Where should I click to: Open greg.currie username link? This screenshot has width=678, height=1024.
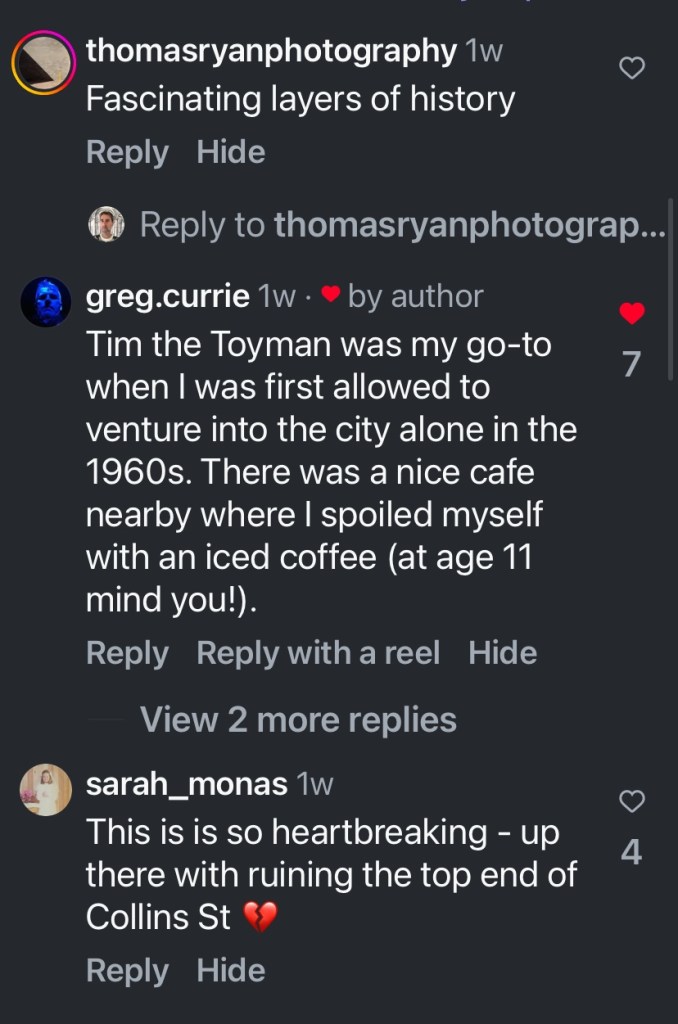[168, 296]
